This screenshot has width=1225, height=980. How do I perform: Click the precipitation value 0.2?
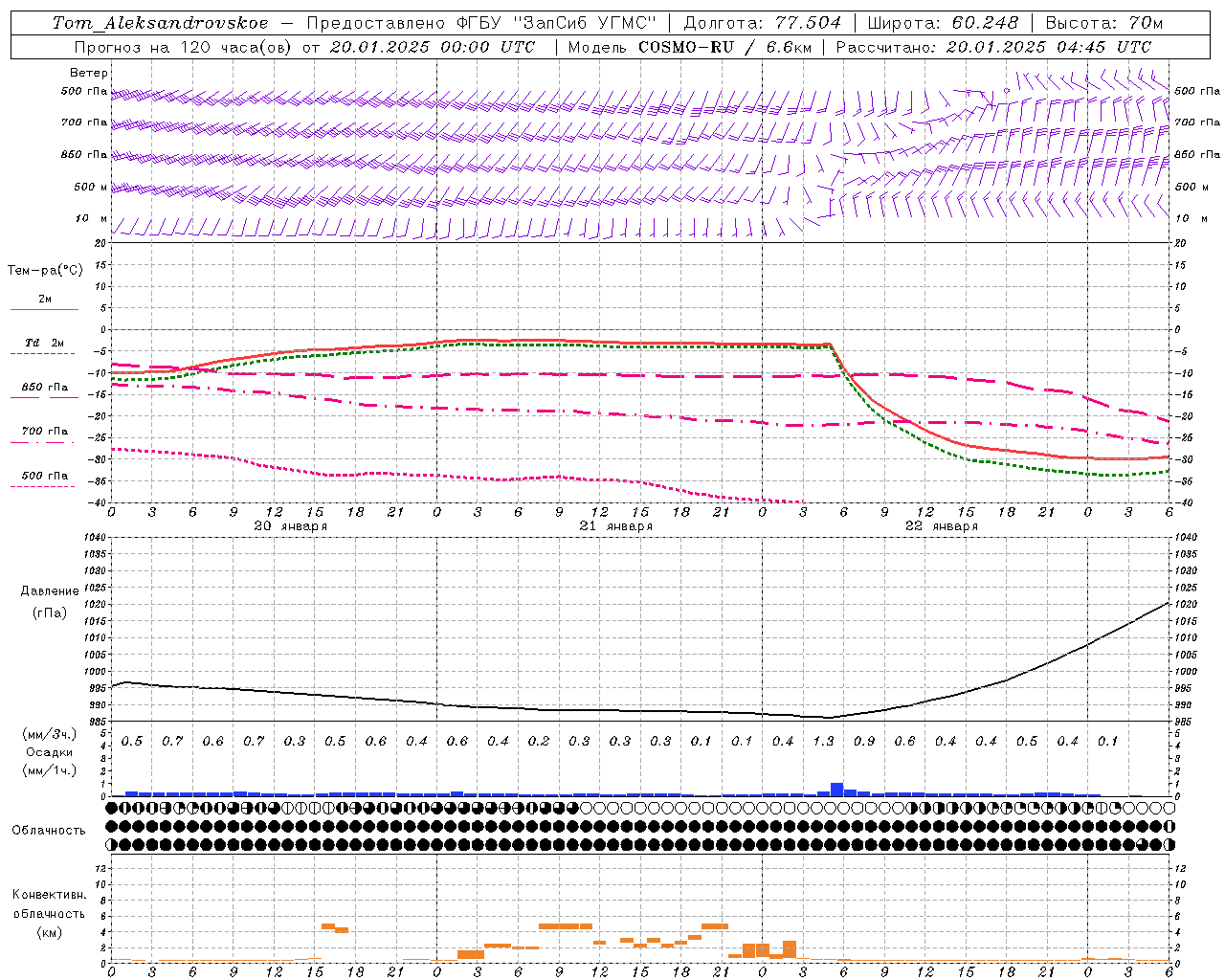point(539,741)
